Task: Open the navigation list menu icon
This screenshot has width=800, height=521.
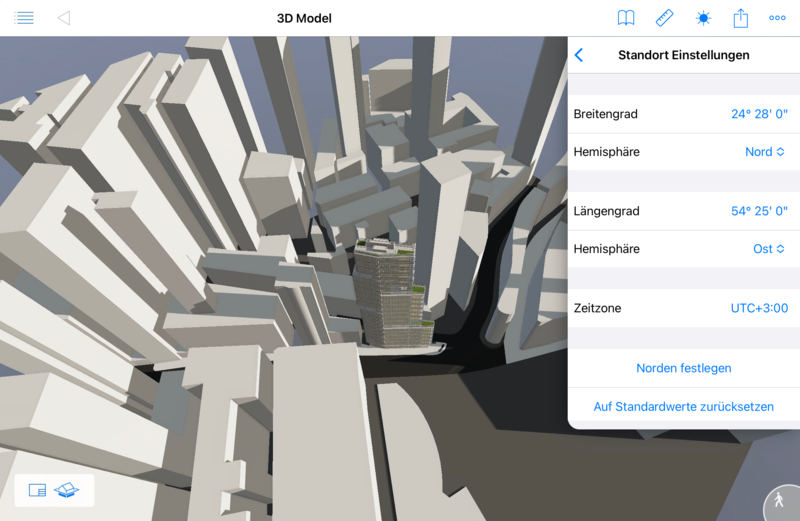Action: pos(23,18)
